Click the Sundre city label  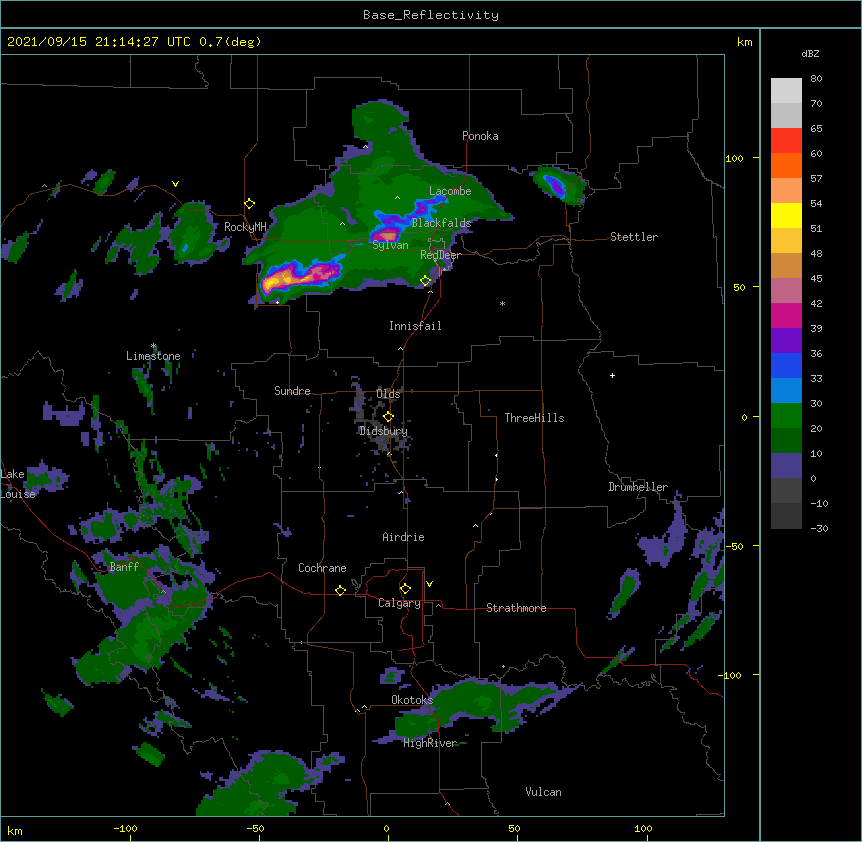(292, 391)
